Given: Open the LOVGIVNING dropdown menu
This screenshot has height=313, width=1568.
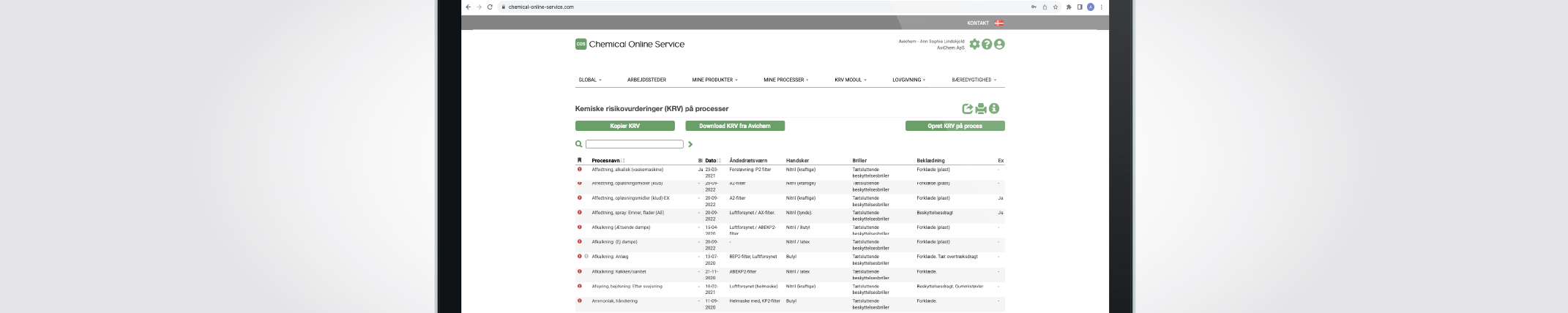Looking at the screenshot, I should coord(908,80).
